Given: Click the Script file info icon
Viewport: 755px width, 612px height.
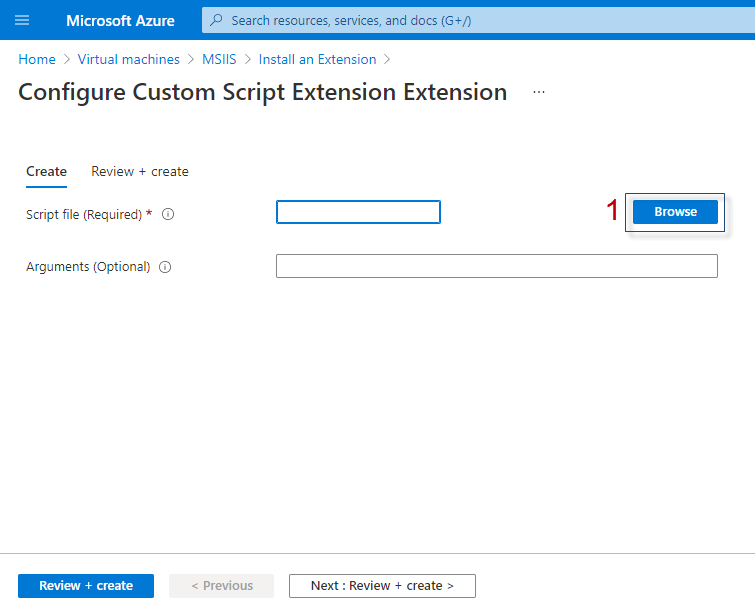Looking at the screenshot, I should (168, 214).
